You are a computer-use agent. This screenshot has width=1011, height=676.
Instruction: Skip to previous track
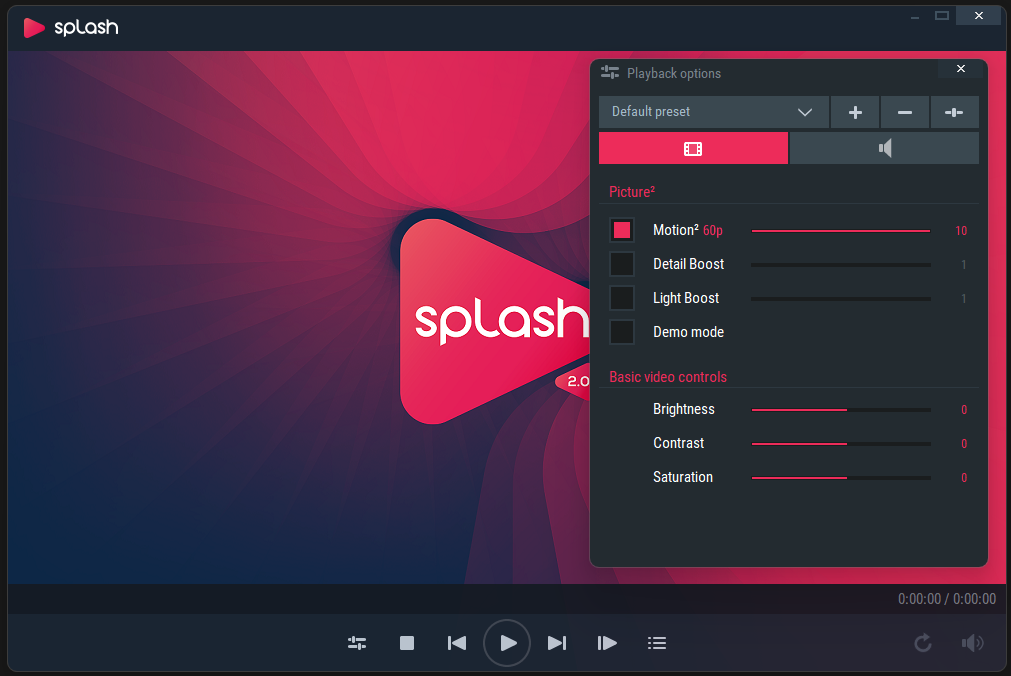point(456,643)
